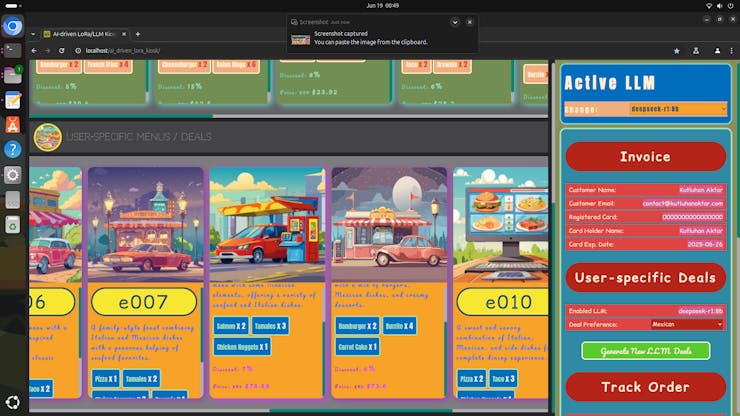Click the Tamales X 3 item tag
This screenshot has height=416, width=740.
click(x=270, y=326)
